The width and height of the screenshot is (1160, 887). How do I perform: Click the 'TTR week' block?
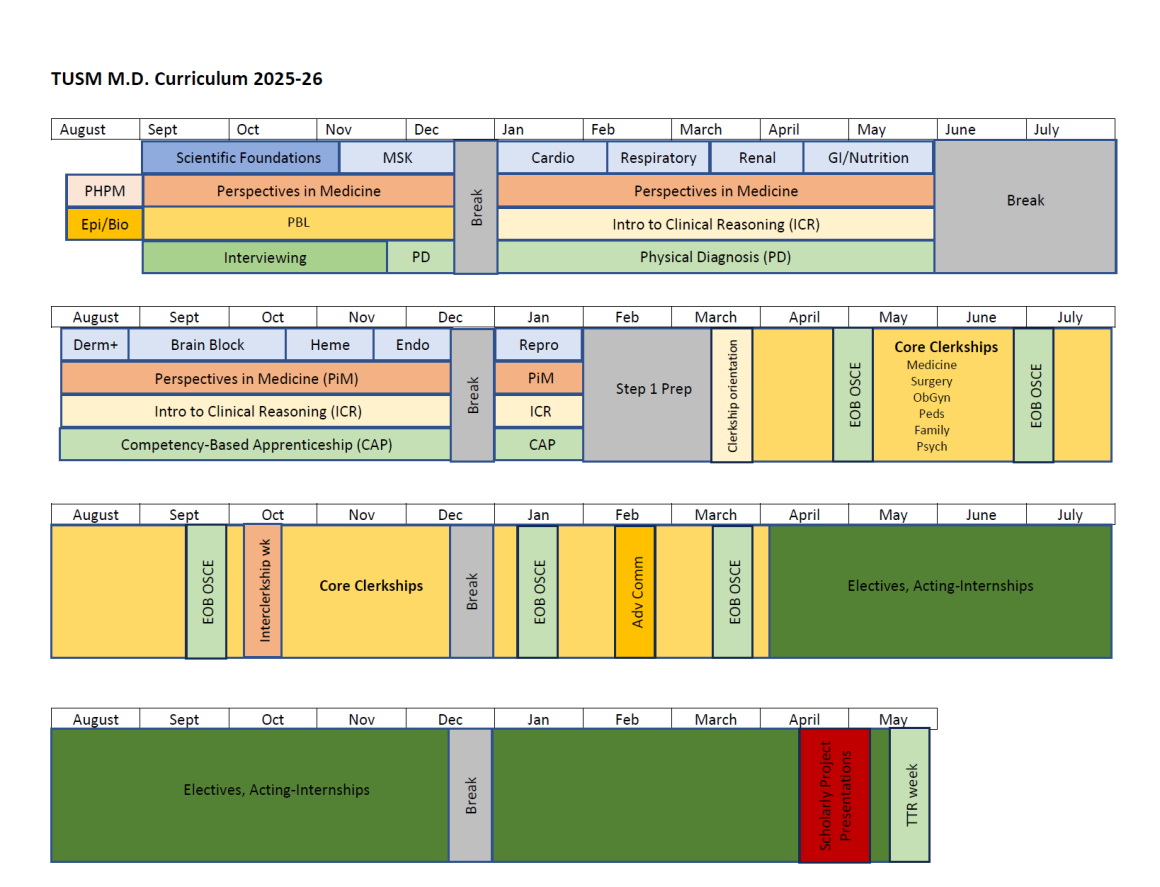click(x=910, y=795)
